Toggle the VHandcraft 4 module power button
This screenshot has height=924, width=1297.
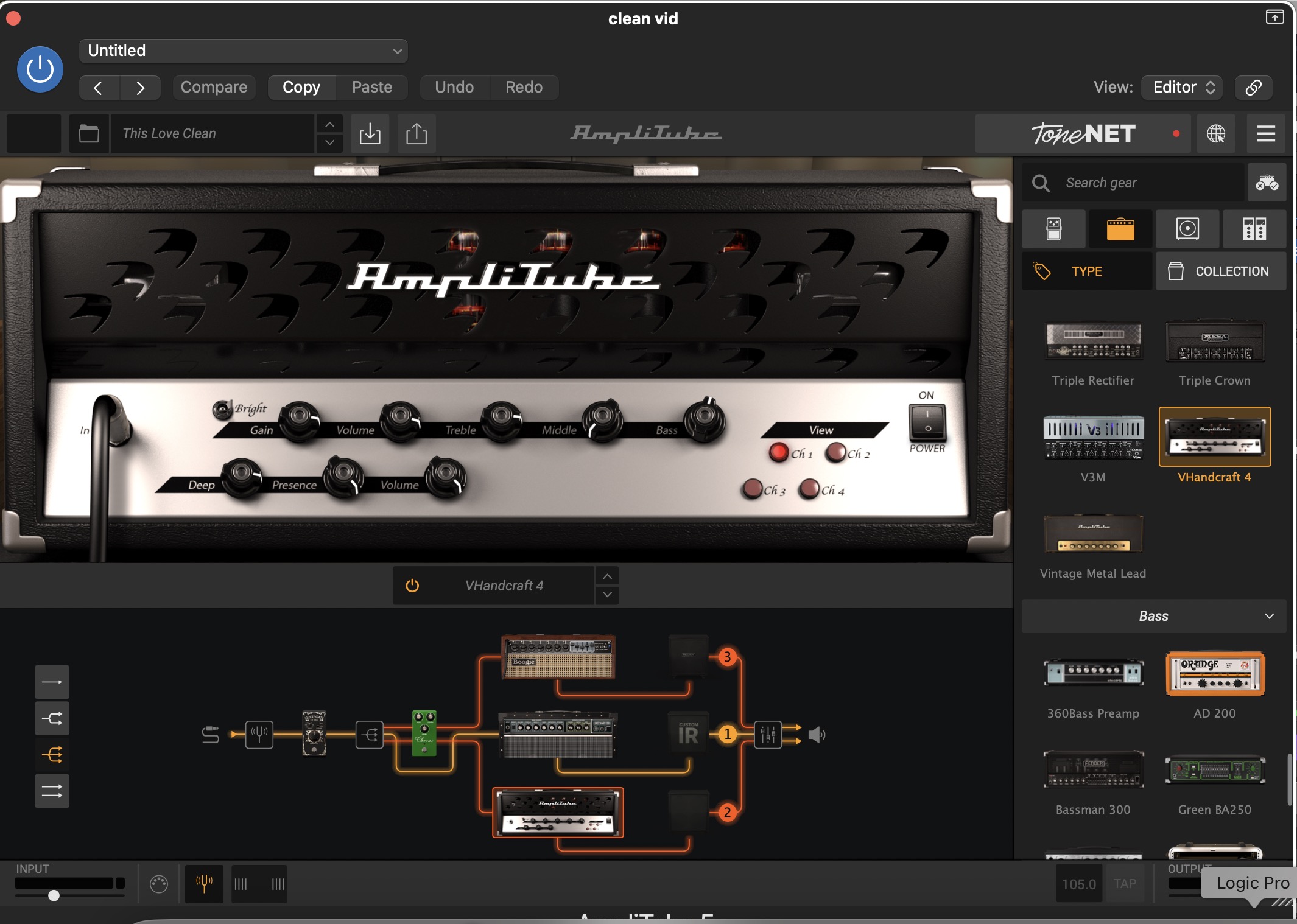pos(412,586)
